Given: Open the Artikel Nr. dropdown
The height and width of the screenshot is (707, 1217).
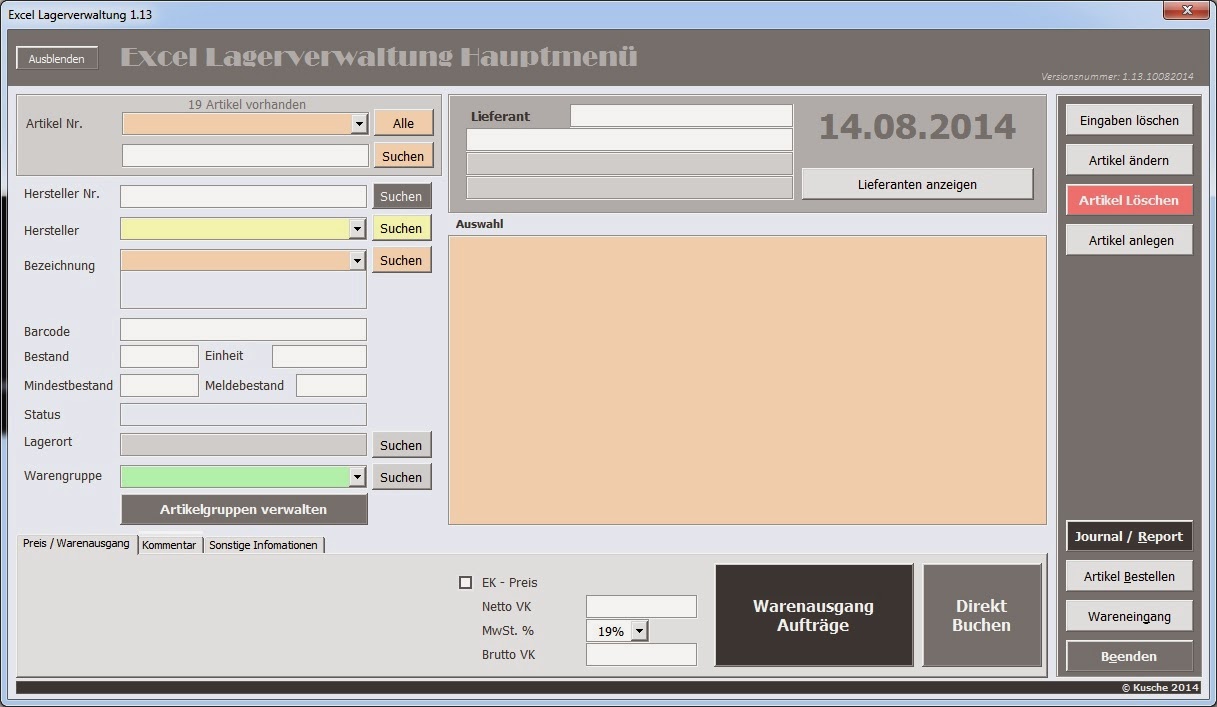Looking at the screenshot, I should (x=360, y=124).
